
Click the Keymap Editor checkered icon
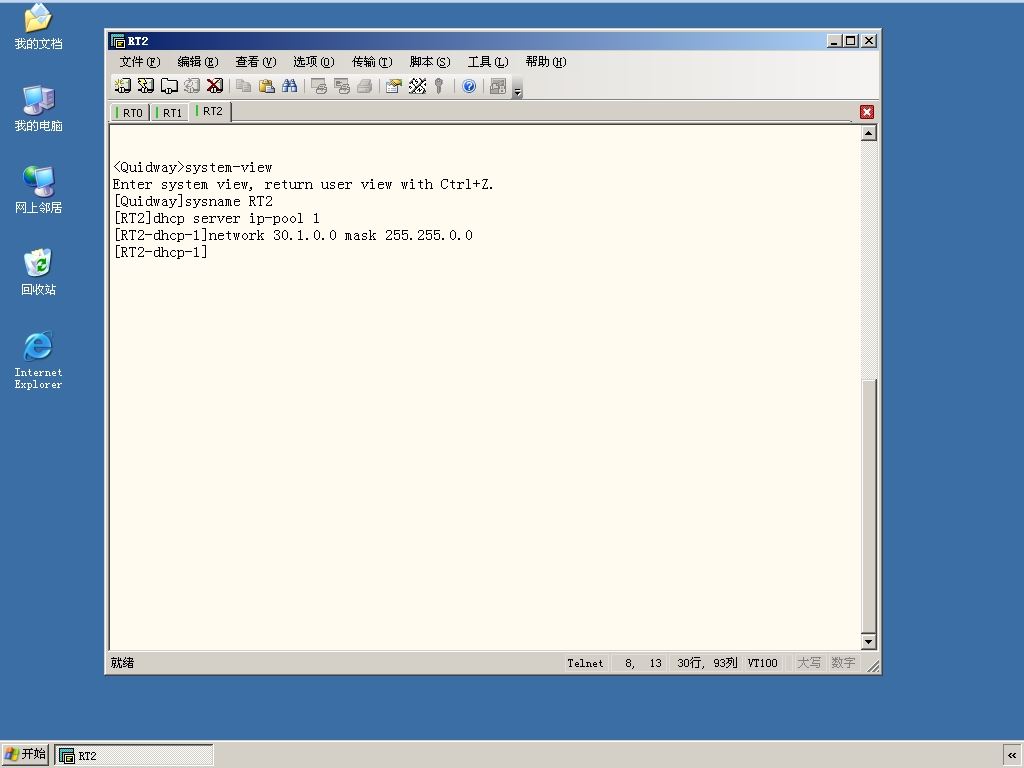417,86
